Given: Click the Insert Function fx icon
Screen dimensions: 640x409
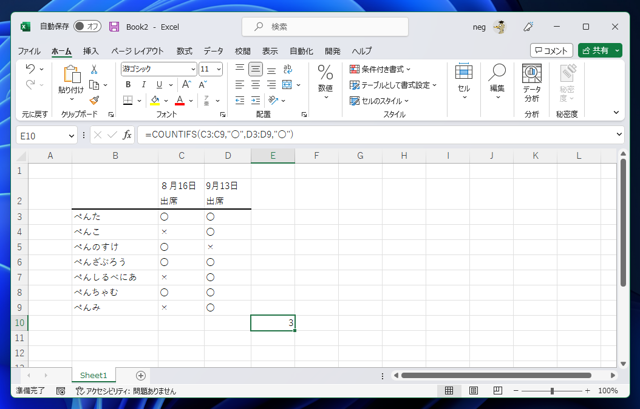Looking at the screenshot, I should (x=127, y=135).
